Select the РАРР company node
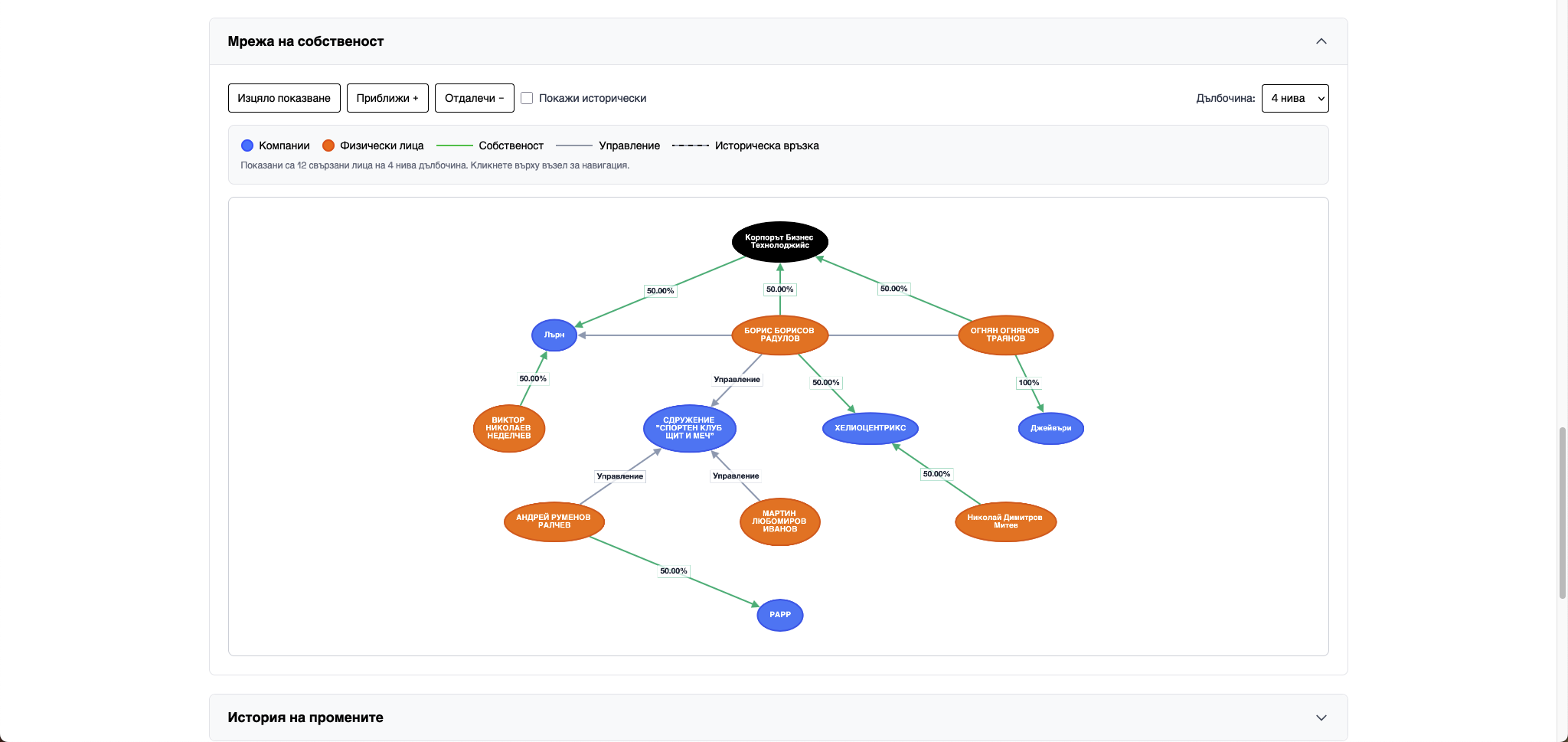This screenshot has height=742, width=1568. [779, 615]
